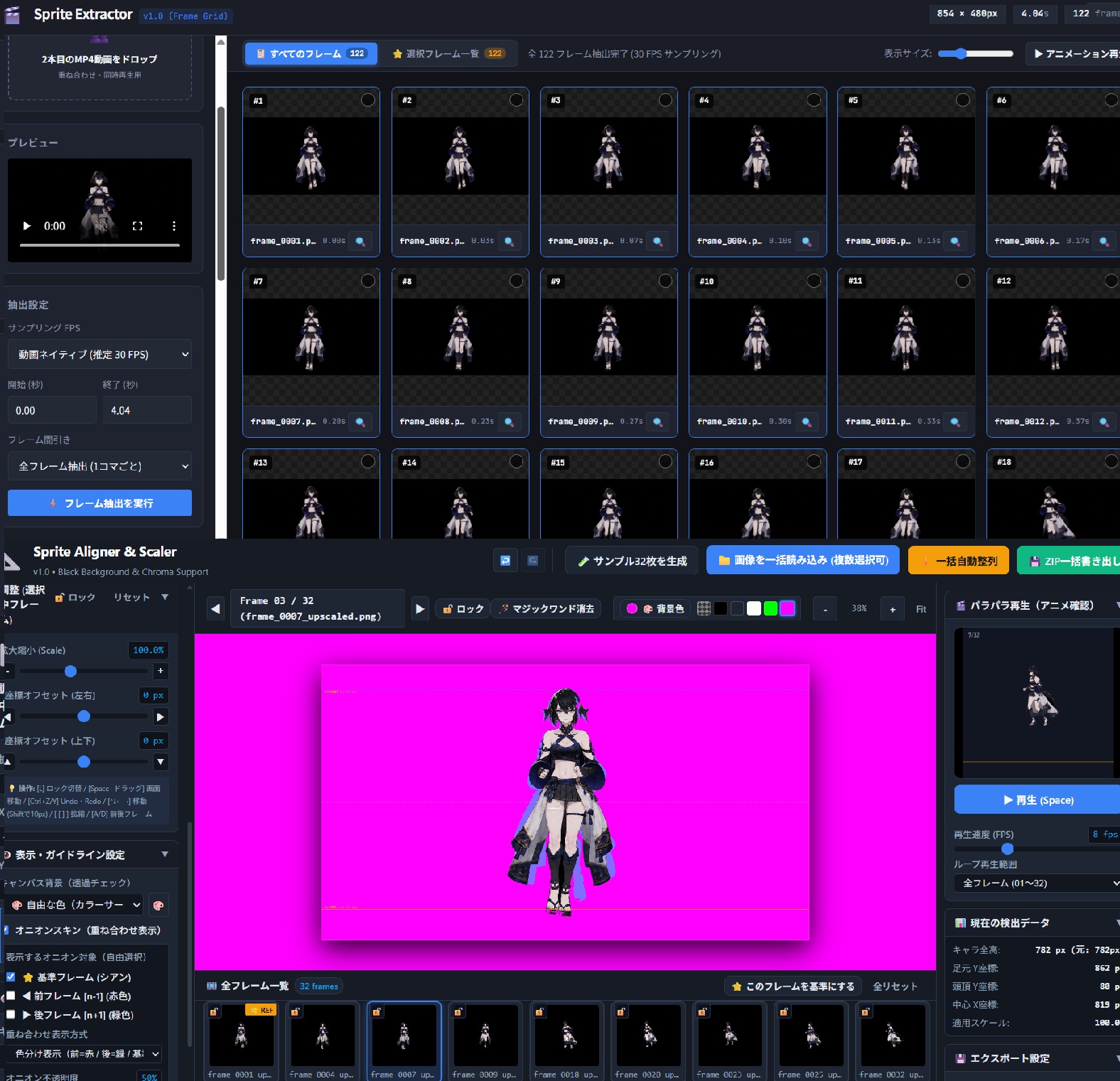The height and width of the screenshot is (1081, 1120).
Task: Click フレーム抽出を実行 button
Action: click(x=100, y=503)
